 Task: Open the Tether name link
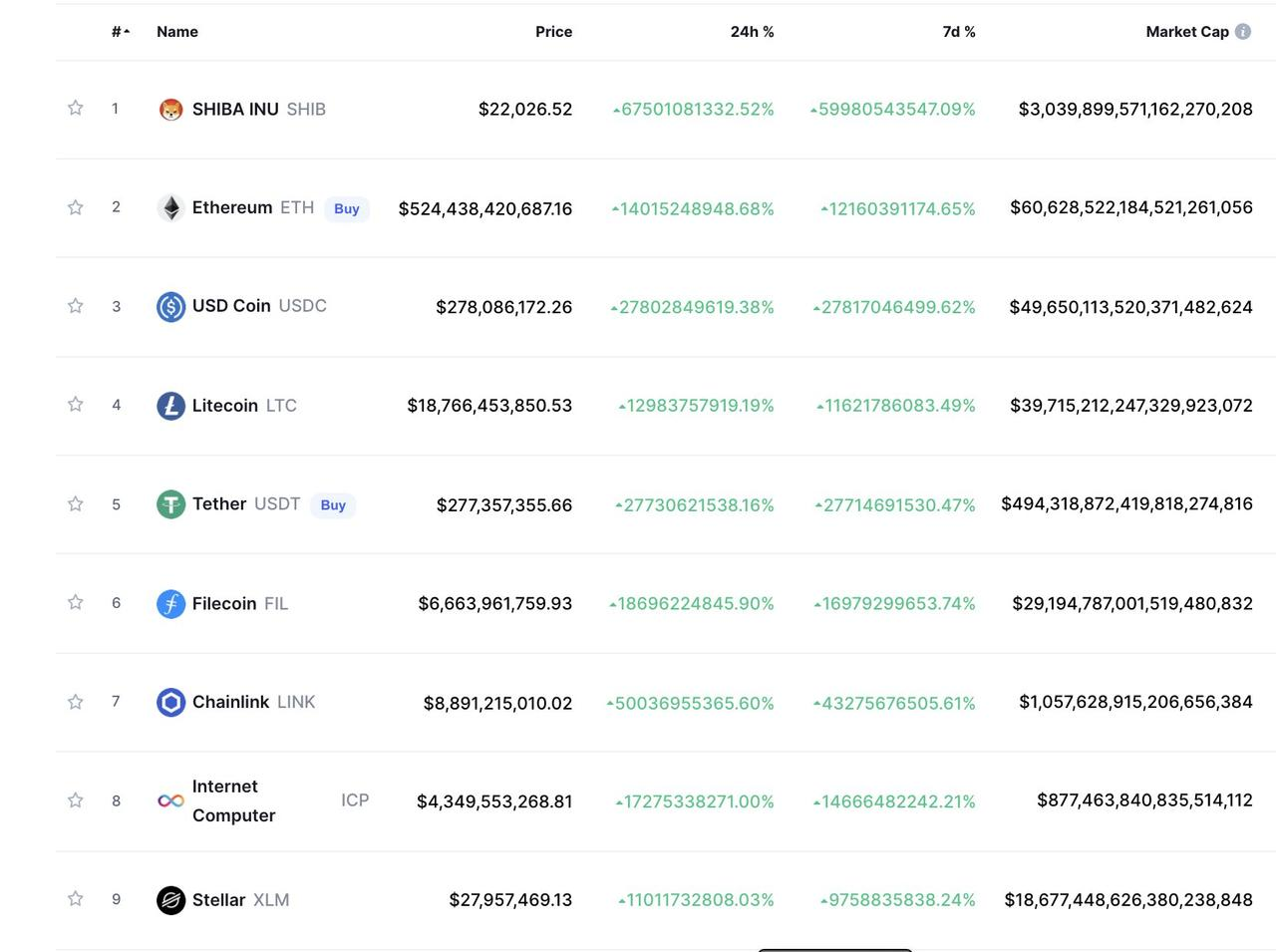pyautogui.click(x=219, y=504)
